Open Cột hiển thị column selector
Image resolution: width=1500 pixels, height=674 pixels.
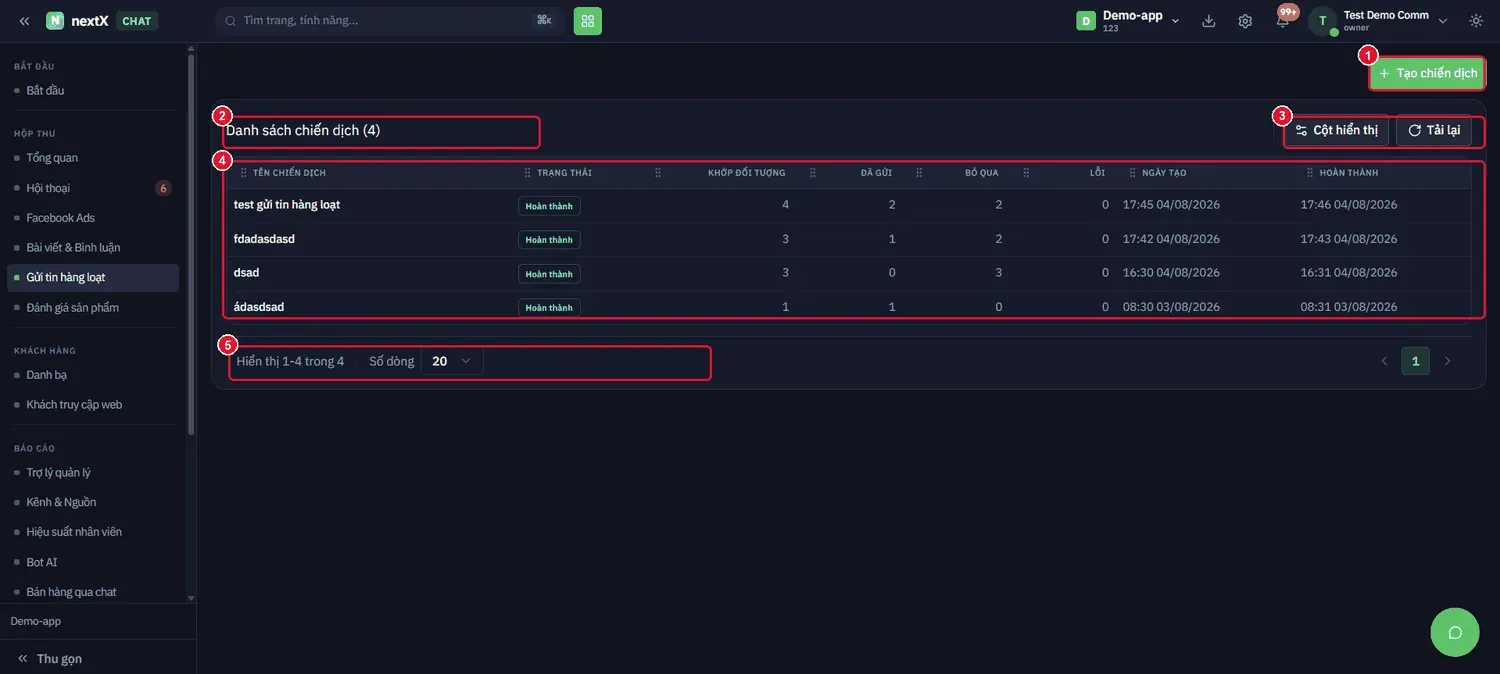[x=1337, y=131]
